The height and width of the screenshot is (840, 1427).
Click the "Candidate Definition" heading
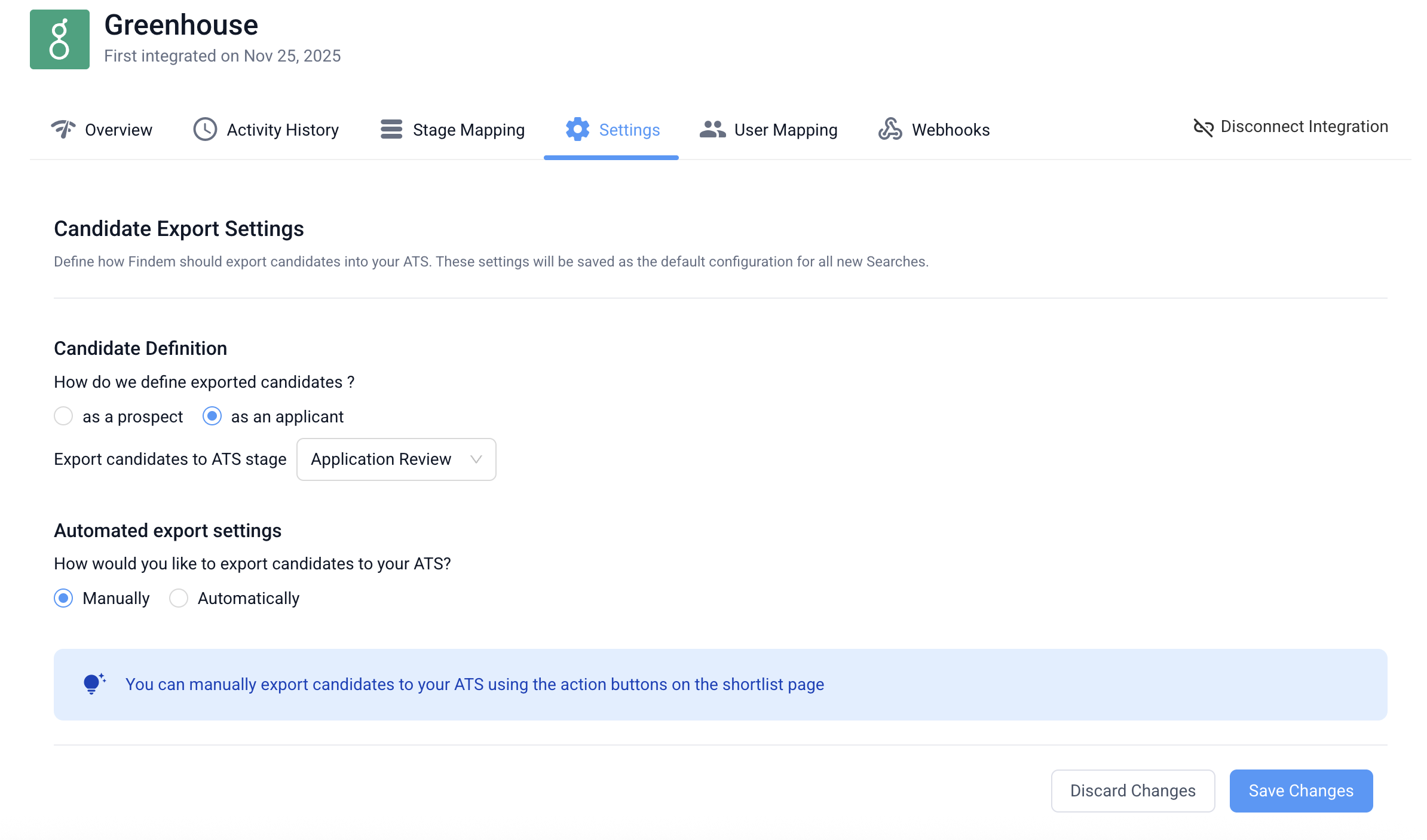(140, 348)
